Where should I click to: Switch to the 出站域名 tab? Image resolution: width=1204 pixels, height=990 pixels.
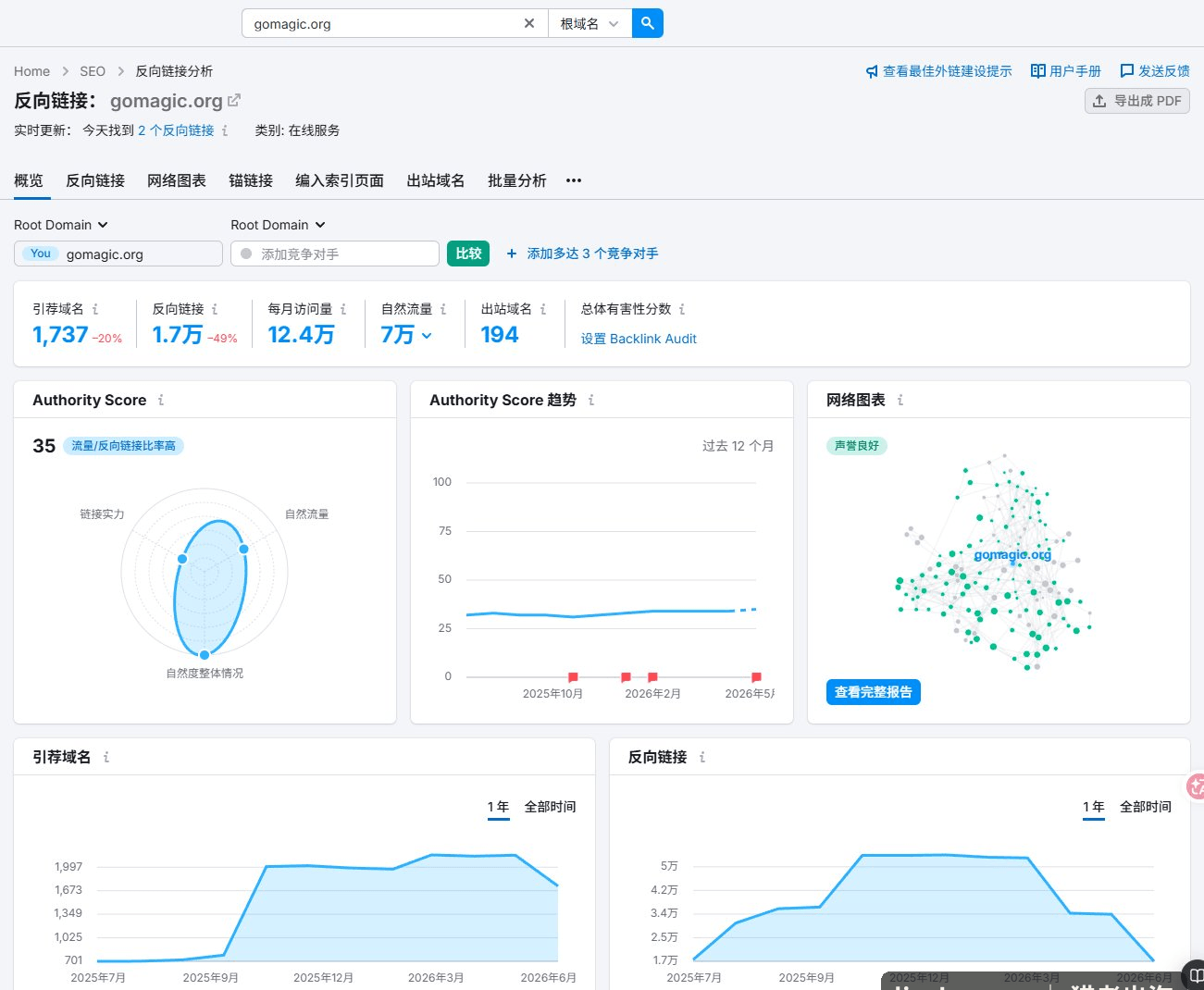(436, 180)
